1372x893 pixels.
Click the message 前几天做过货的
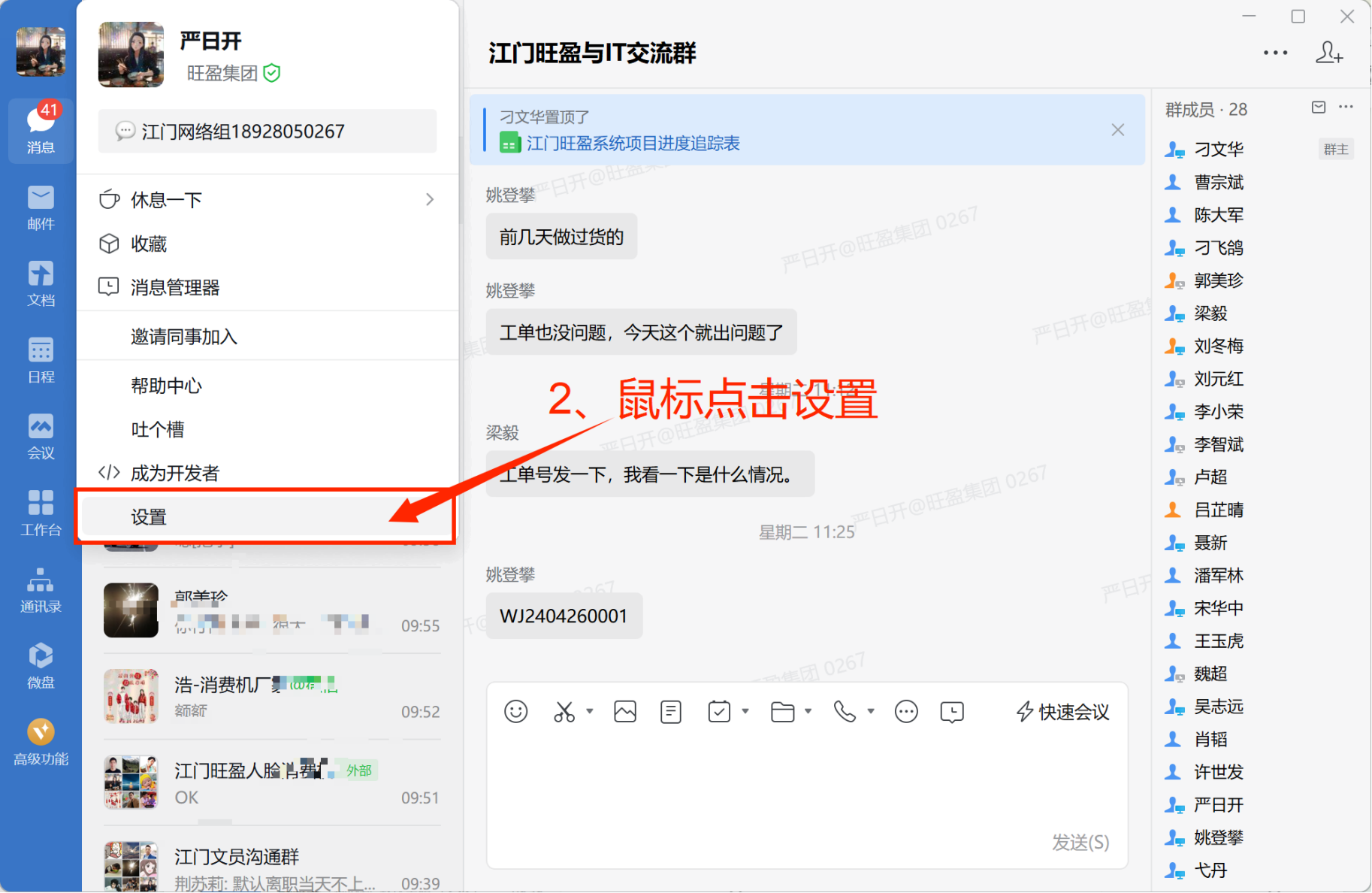pos(561,237)
